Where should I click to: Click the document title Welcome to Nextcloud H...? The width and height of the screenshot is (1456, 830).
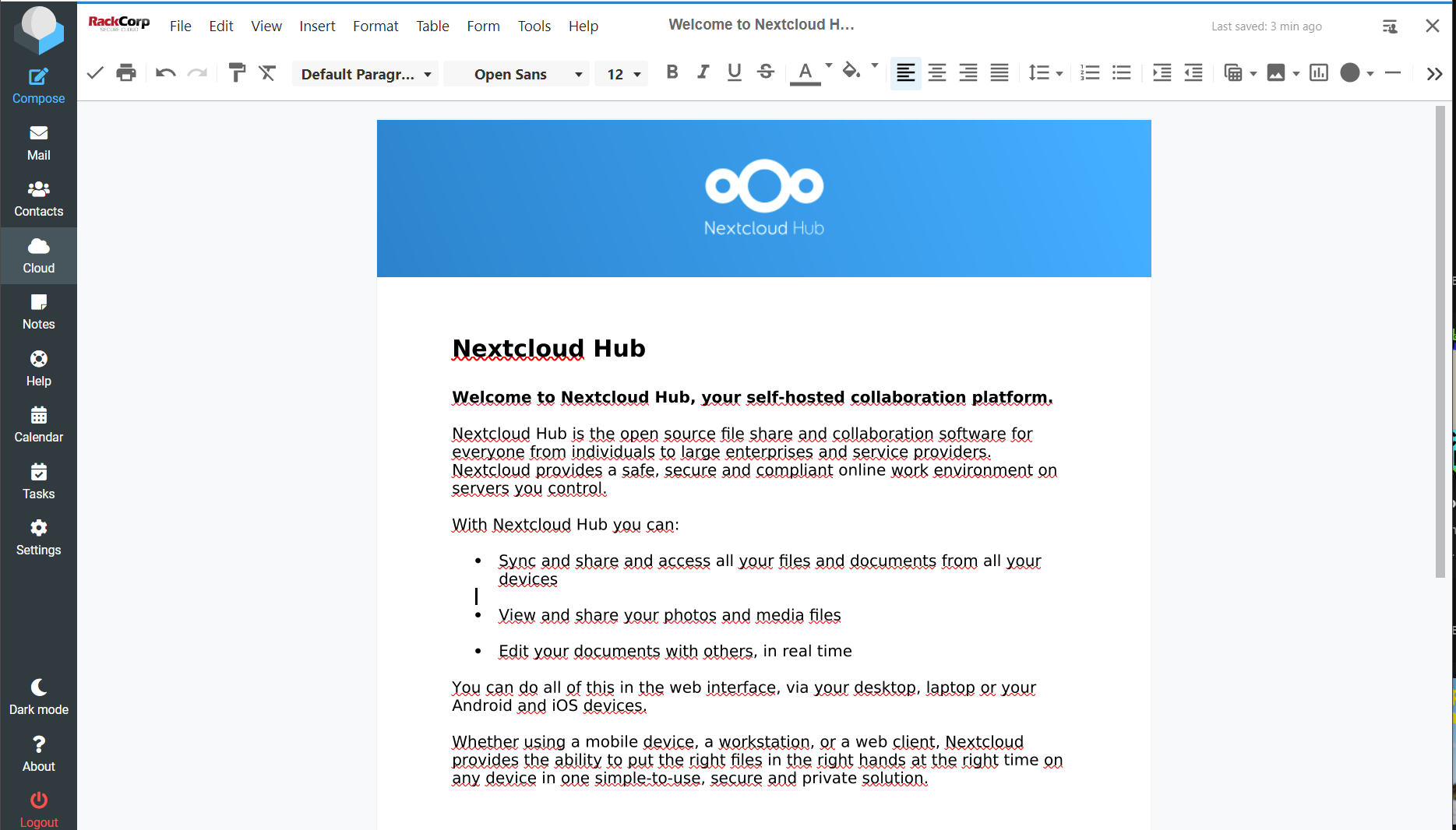761,25
